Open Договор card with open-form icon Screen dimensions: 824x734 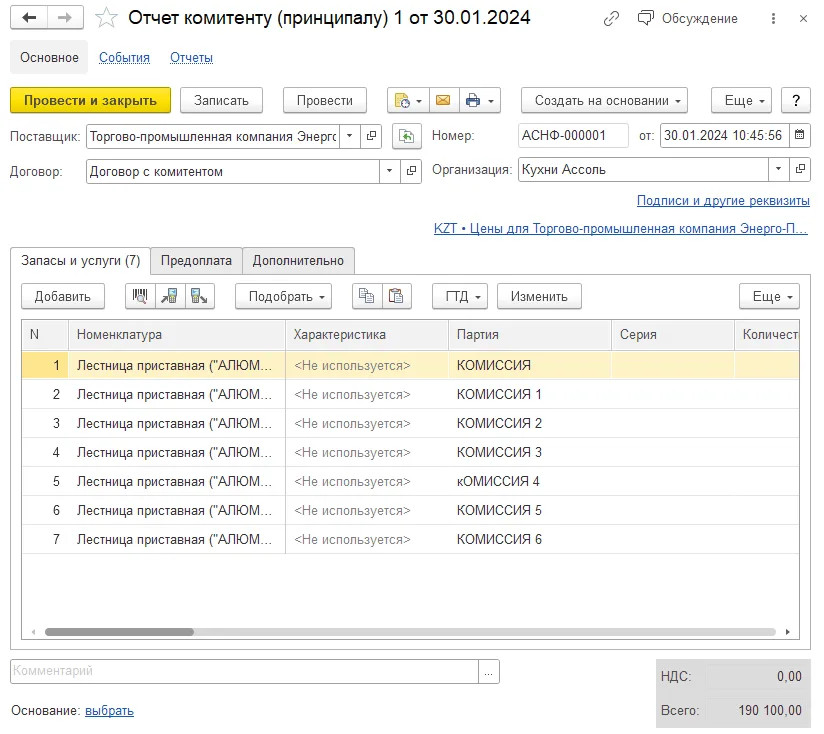click(411, 171)
